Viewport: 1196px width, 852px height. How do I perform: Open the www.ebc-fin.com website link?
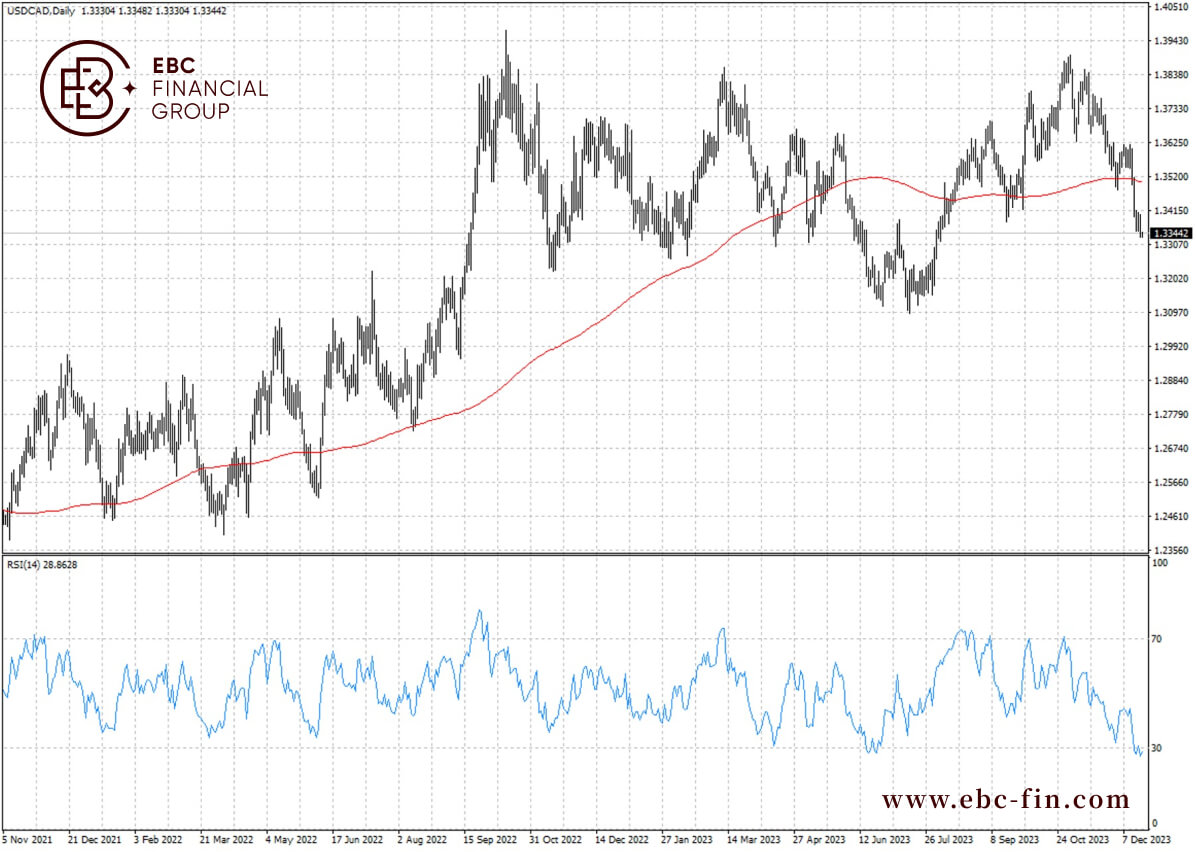coord(1005,799)
